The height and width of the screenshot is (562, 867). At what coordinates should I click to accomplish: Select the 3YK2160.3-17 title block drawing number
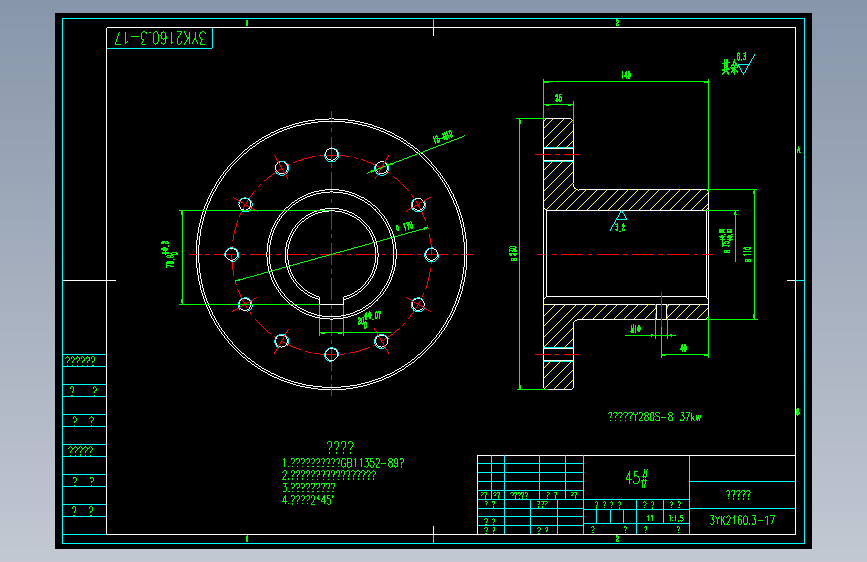click(x=742, y=521)
